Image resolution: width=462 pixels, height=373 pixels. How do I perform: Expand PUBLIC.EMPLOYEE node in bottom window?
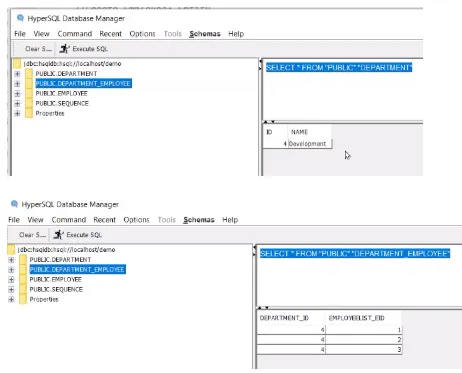11,280
